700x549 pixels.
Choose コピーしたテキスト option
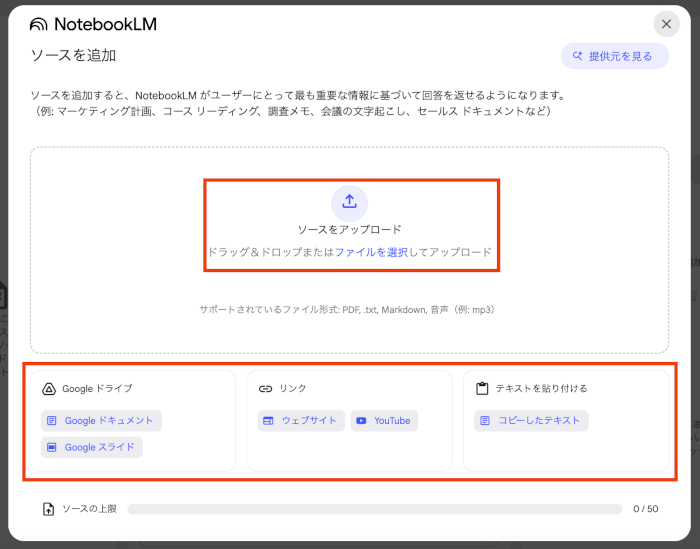pyautogui.click(x=531, y=420)
